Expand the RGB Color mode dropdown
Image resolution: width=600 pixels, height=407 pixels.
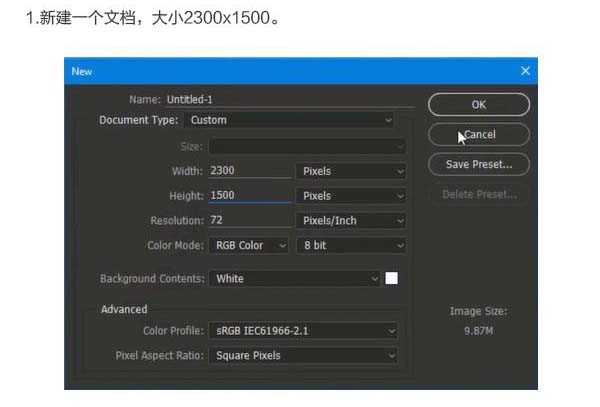tap(249, 245)
